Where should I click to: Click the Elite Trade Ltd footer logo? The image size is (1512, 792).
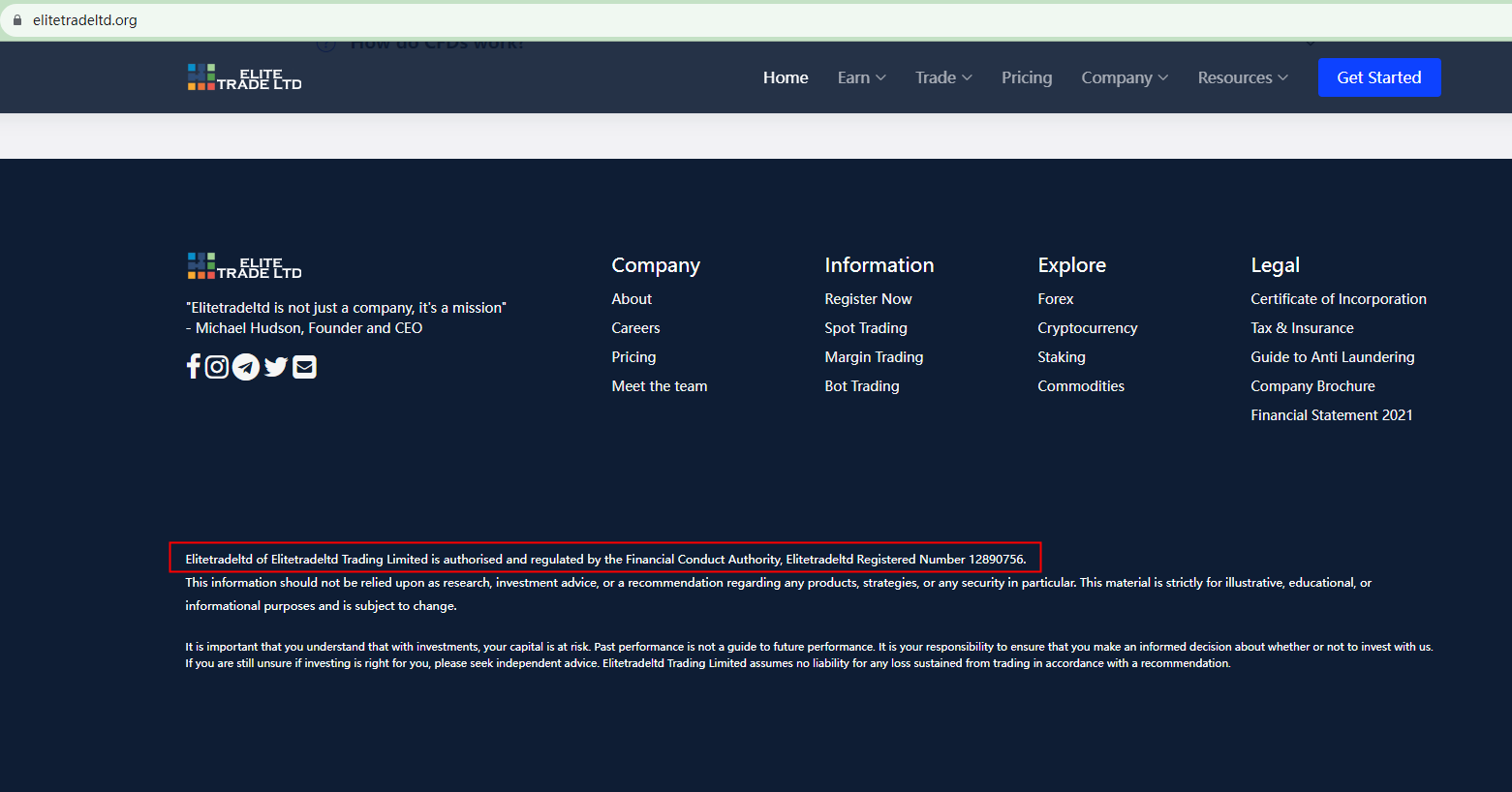coord(244,266)
